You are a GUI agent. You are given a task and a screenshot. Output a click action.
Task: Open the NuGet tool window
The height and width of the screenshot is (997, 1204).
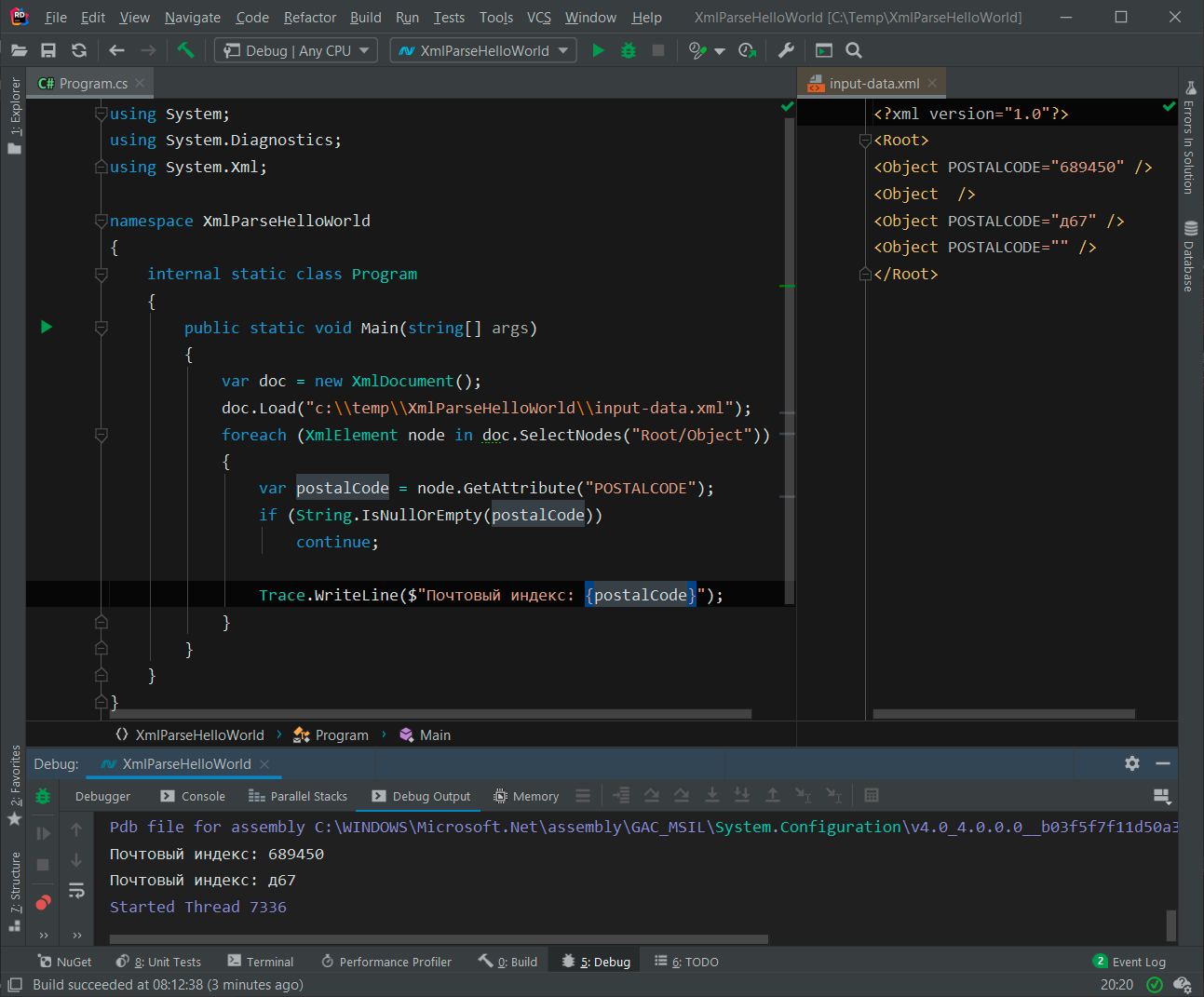(x=64, y=962)
